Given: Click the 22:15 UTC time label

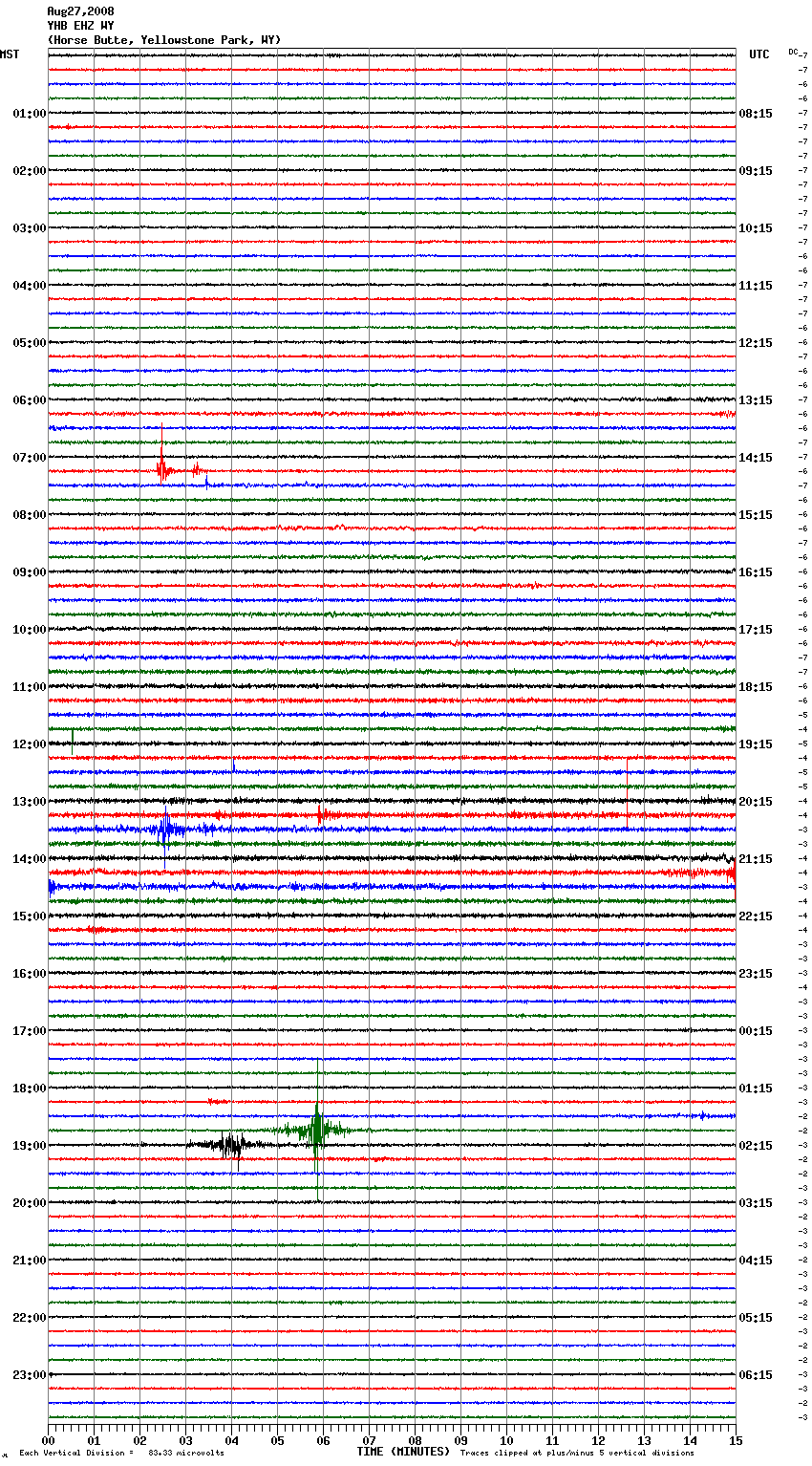Looking at the screenshot, I should pos(756,916).
